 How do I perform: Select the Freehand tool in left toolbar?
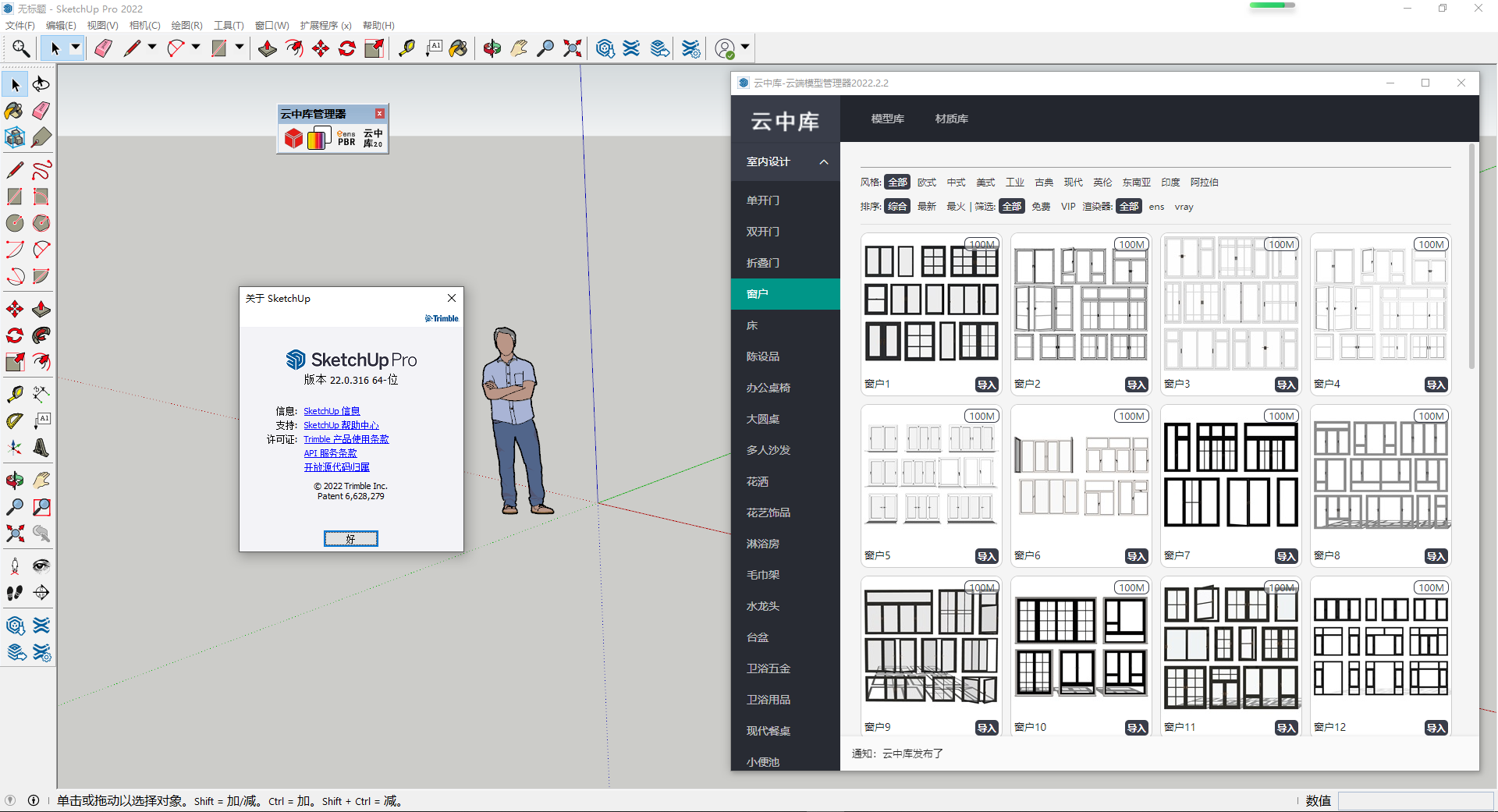(x=41, y=169)
